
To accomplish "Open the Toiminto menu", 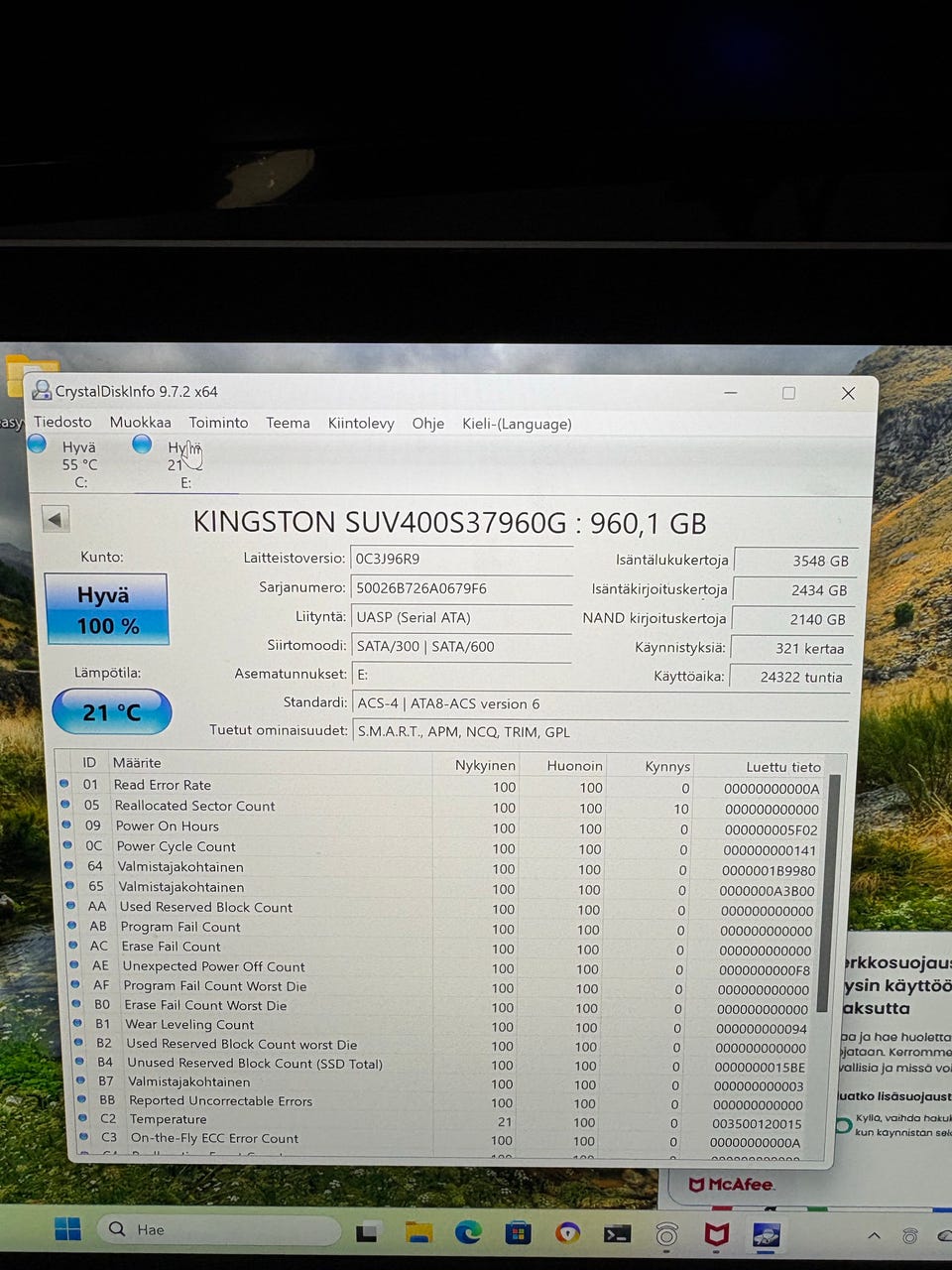I will [218, 422].
